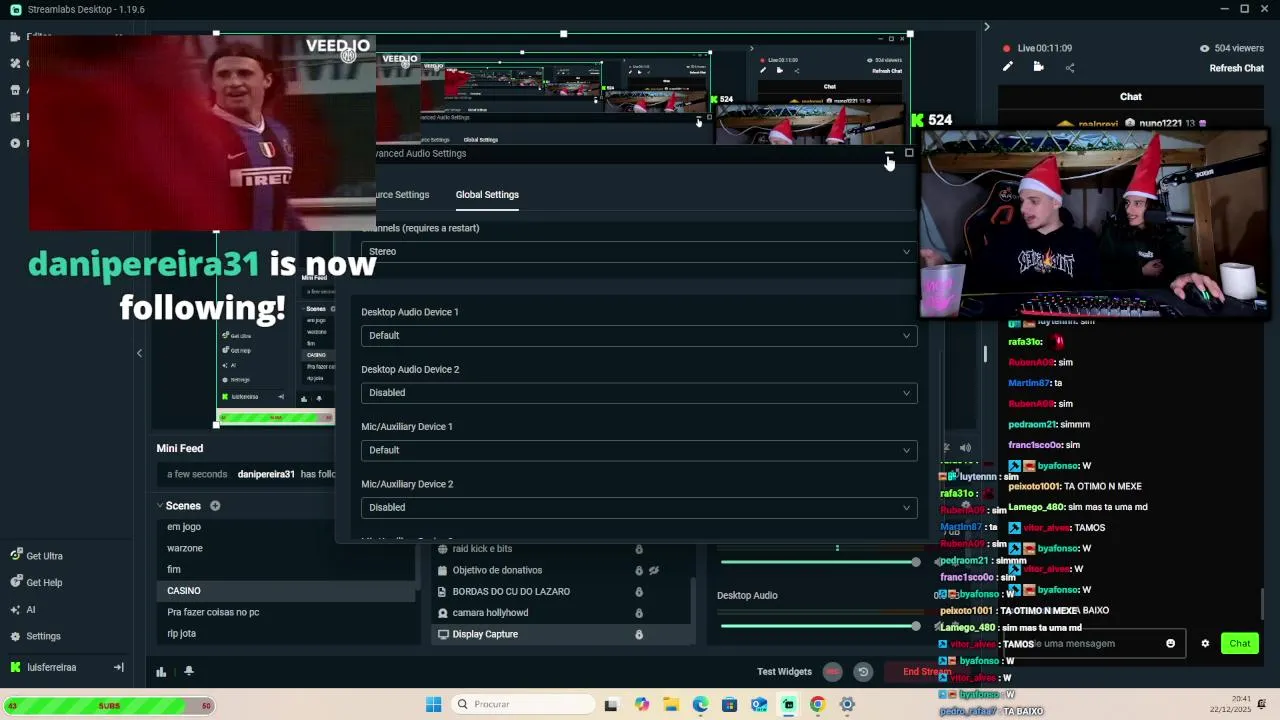
Task: Open Channels Stereo dropdown
Action: [x=639, y=252]
